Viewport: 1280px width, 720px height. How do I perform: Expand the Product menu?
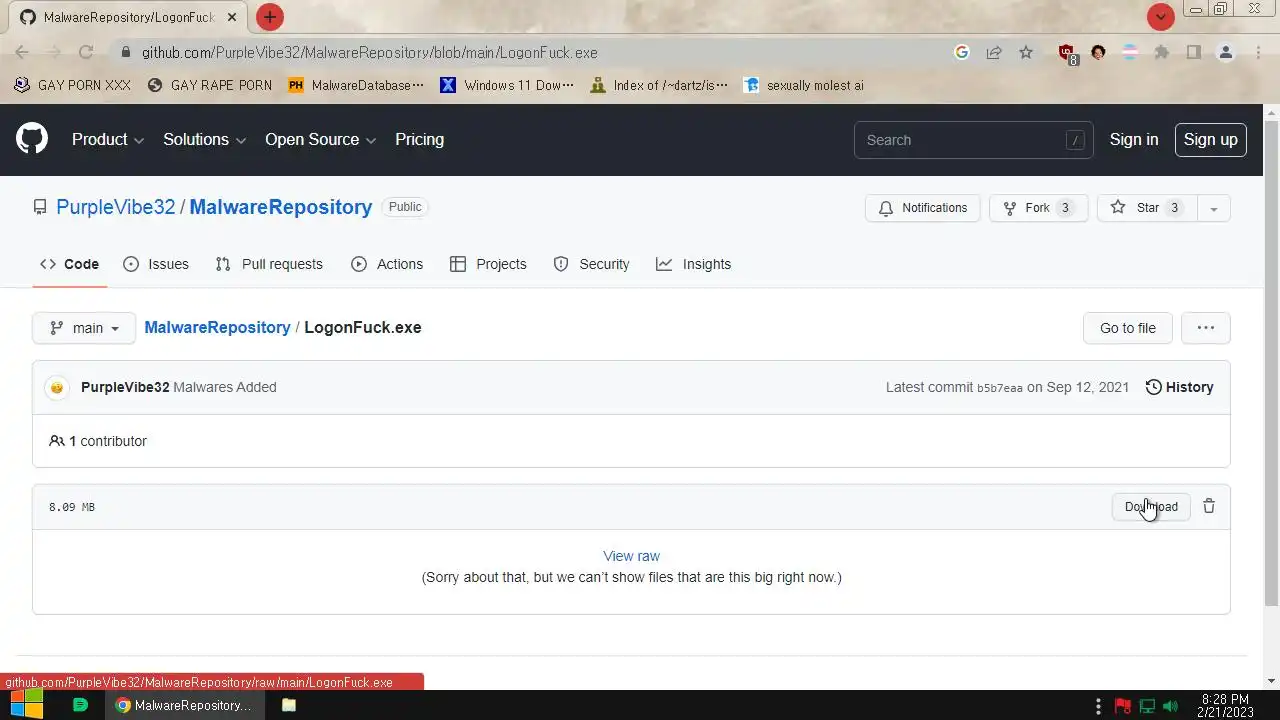(108, 139)
